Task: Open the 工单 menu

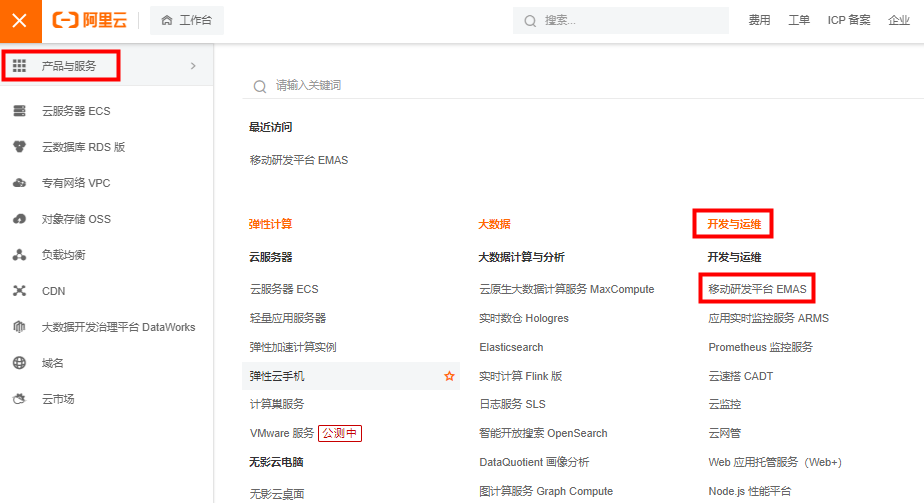Action: (x=798, y=21)
